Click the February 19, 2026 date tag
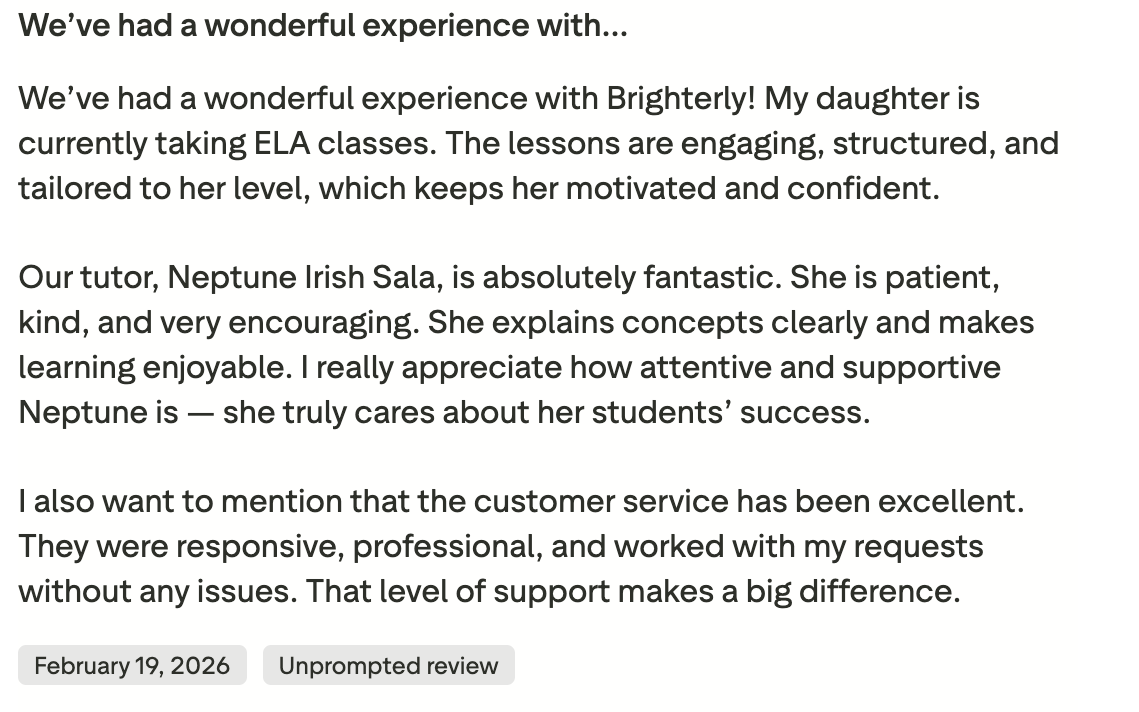 (132, 666)
